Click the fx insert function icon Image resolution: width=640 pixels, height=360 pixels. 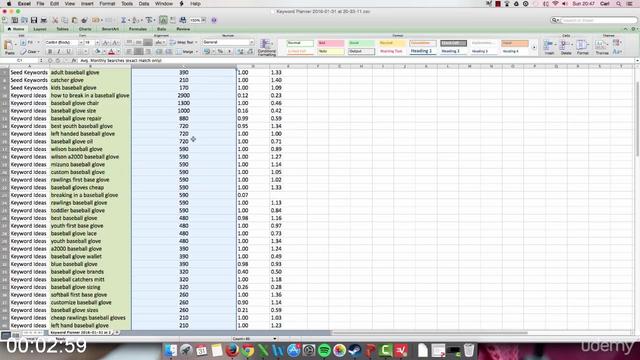[x=74, y=60]
